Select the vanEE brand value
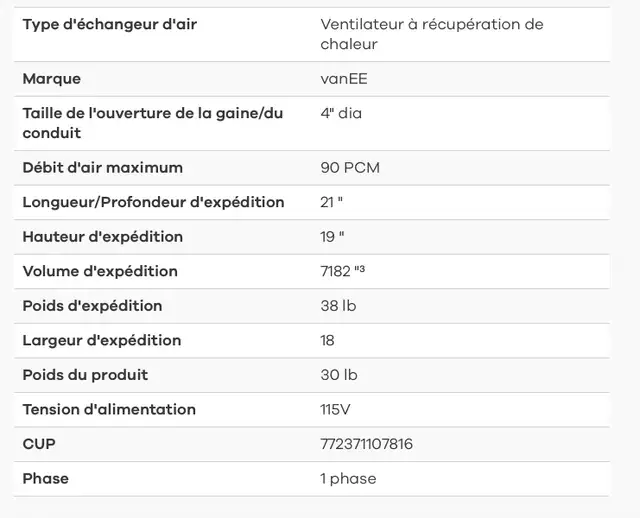Screen dimensions: 640x518 click(x=344, y=79)
